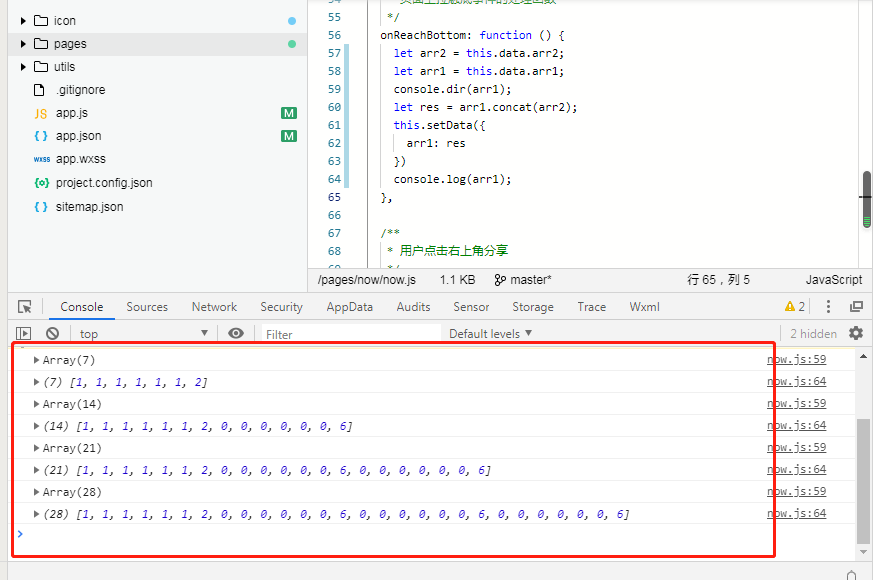This screenshot has width=873, height=580.
Task: Switch to the Sensor tab
Action: tap(471, 307)
